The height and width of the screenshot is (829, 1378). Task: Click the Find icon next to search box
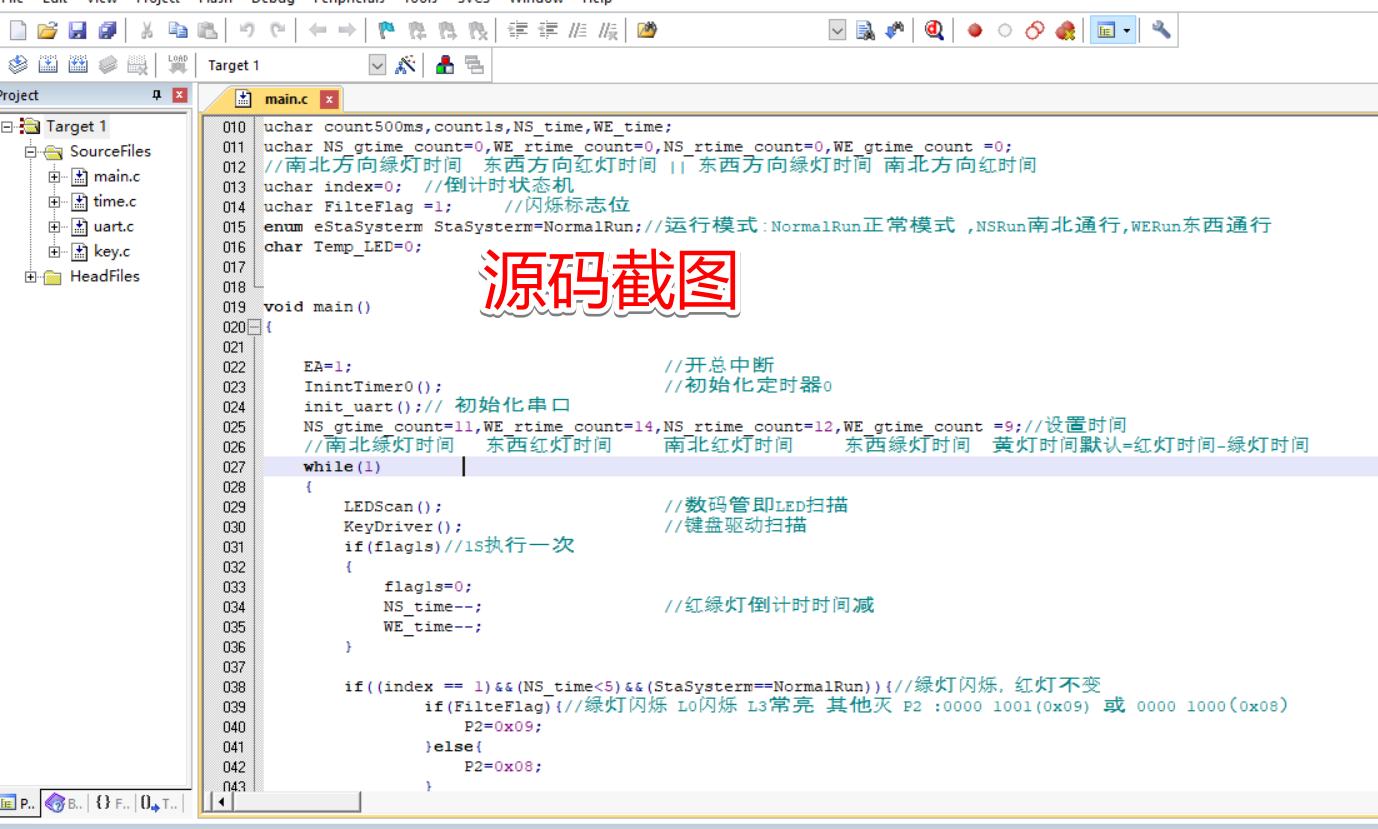click(x=866, y=31)
